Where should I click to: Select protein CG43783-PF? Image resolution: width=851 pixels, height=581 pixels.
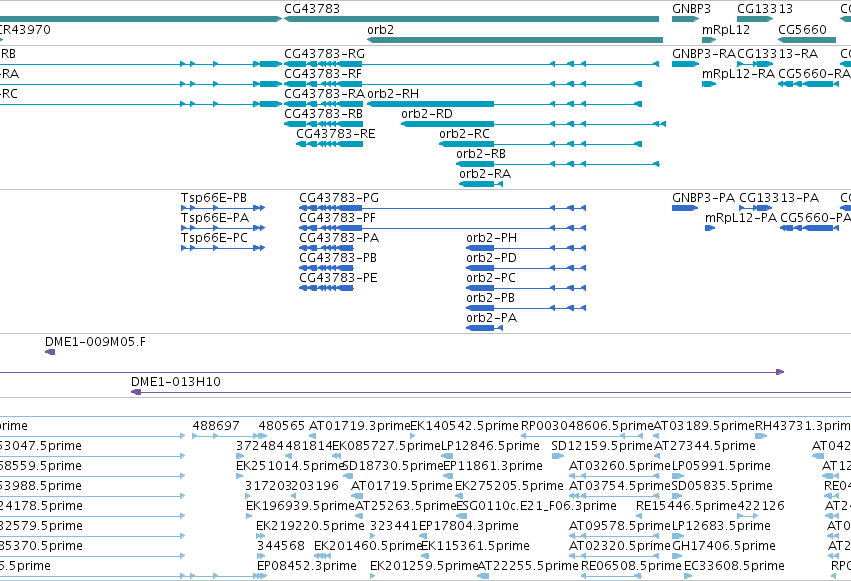click(442, 228)
